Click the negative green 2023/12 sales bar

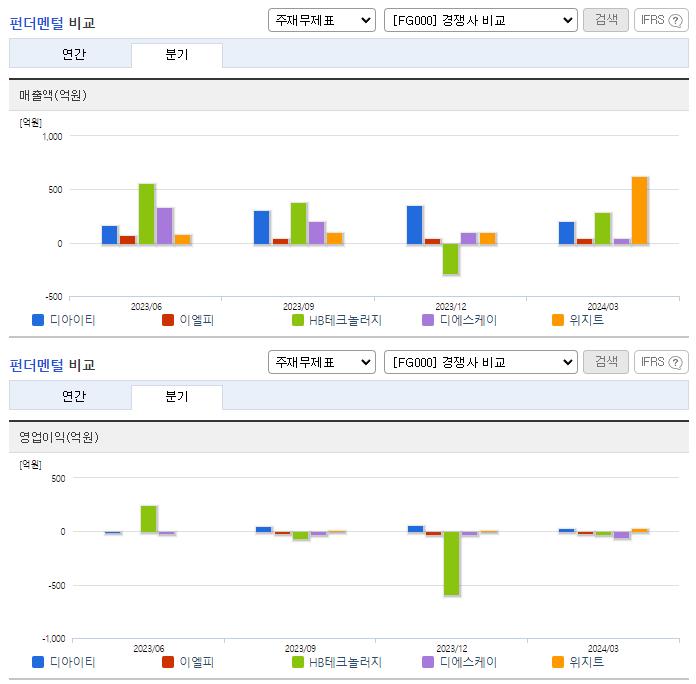(451, 259)
